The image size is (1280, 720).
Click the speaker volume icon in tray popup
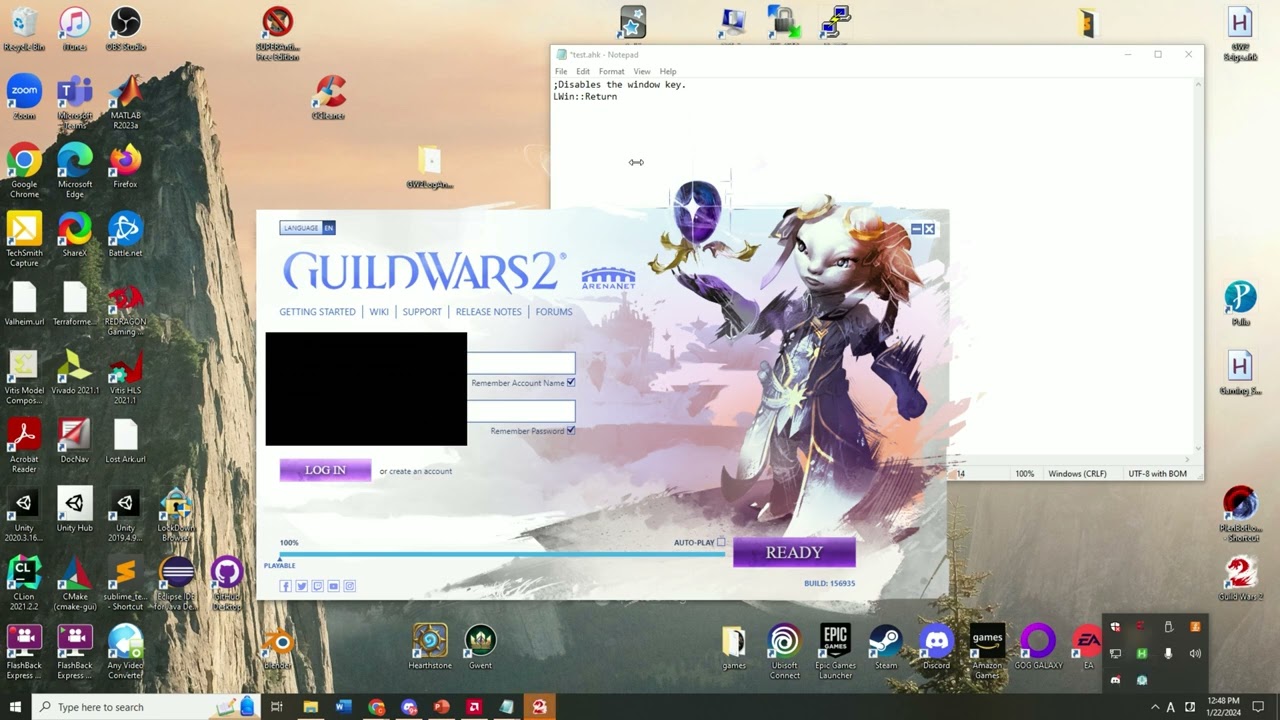point(1195,654)
